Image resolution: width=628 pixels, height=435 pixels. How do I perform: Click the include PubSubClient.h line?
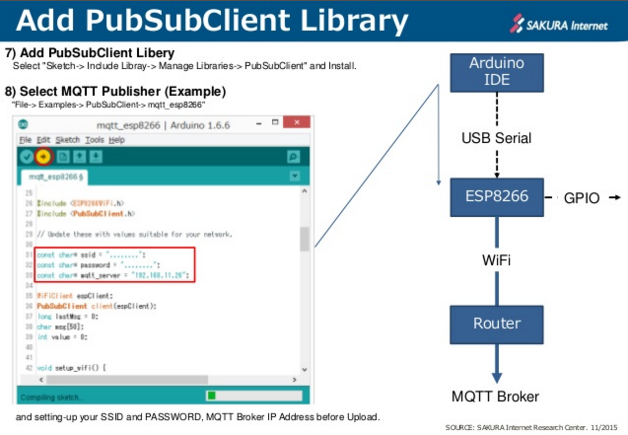tap(86, 213)
